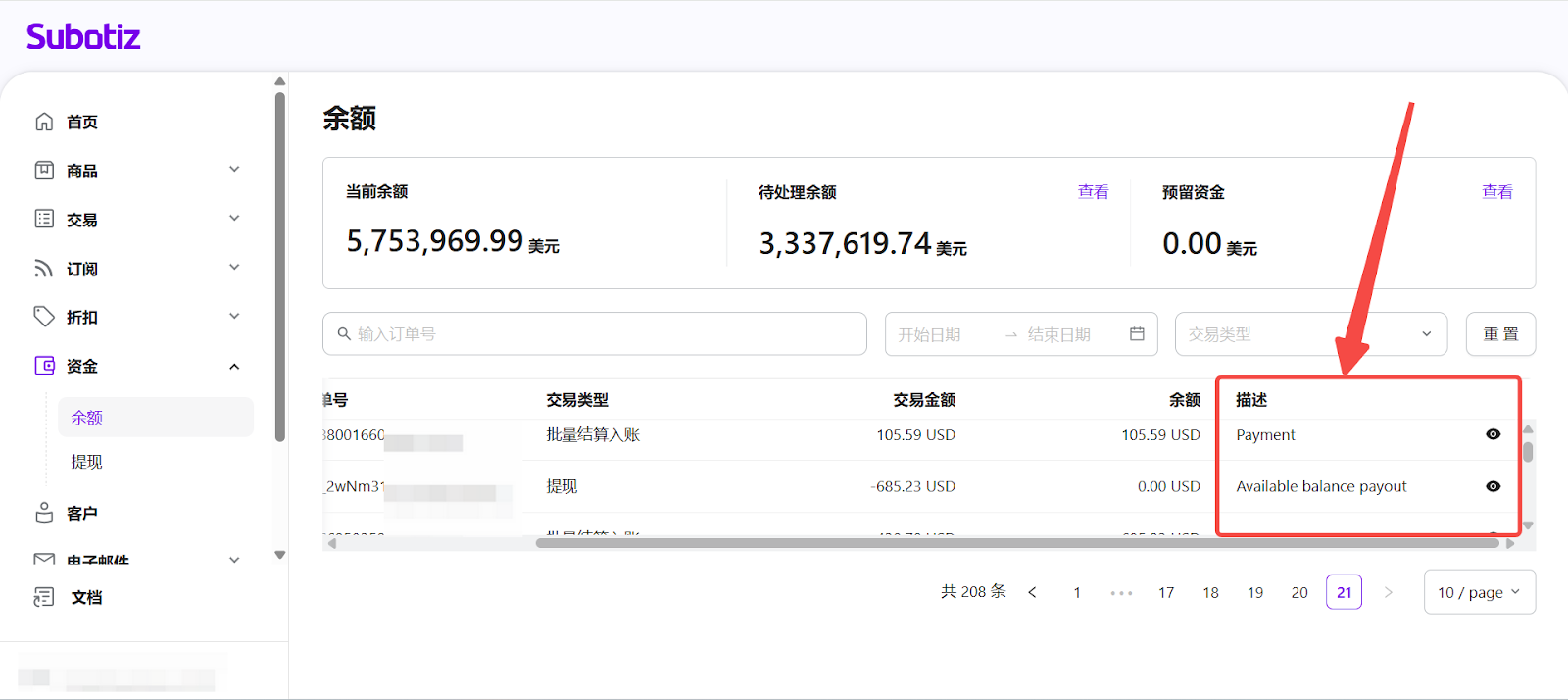
Task: Toggle eye icon for Available balance payout
Action: click(1493, 486)
